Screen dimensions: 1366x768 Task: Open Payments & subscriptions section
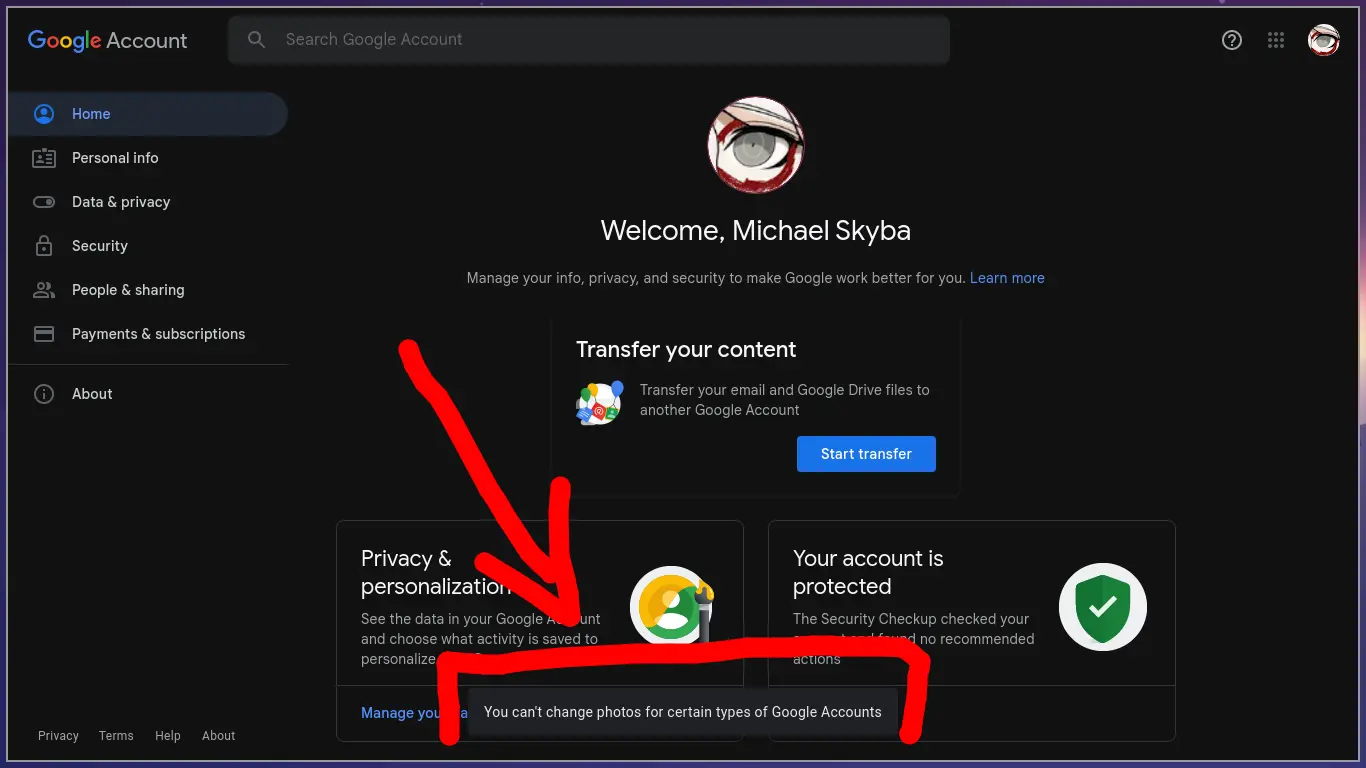(x=148, y=334)
